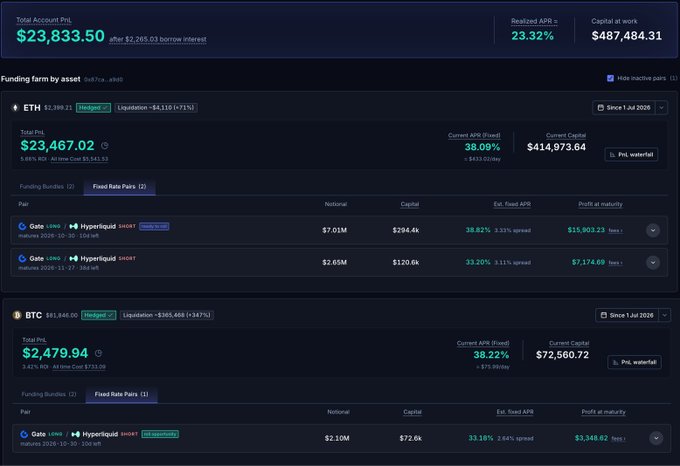This screenshot has width=680, height=466.
Task: Click Capital column header in ETH table
Action: (410, 204)
